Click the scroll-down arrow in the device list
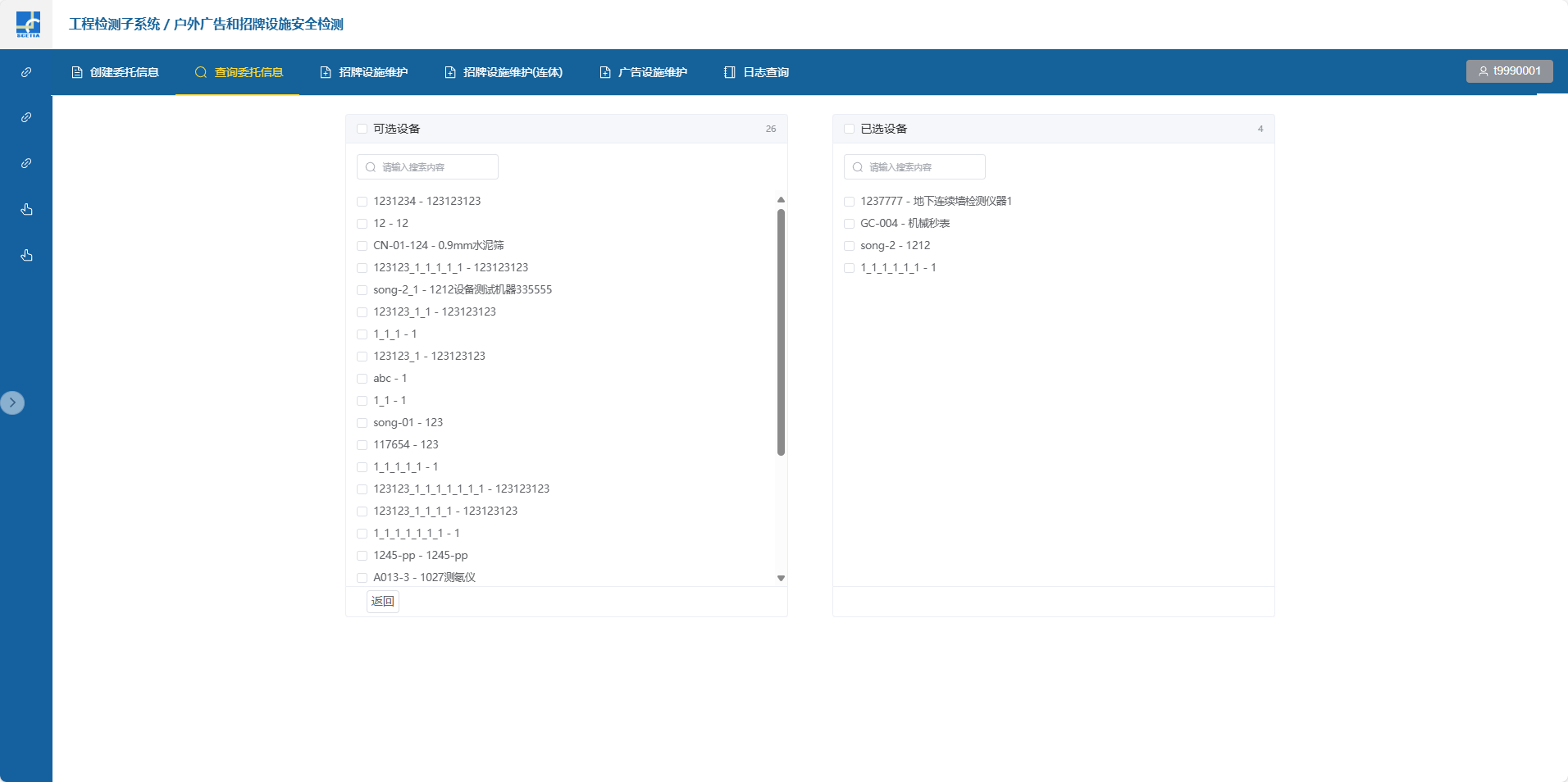Screen dimensions: 1568x782 [x=781, y=578]
